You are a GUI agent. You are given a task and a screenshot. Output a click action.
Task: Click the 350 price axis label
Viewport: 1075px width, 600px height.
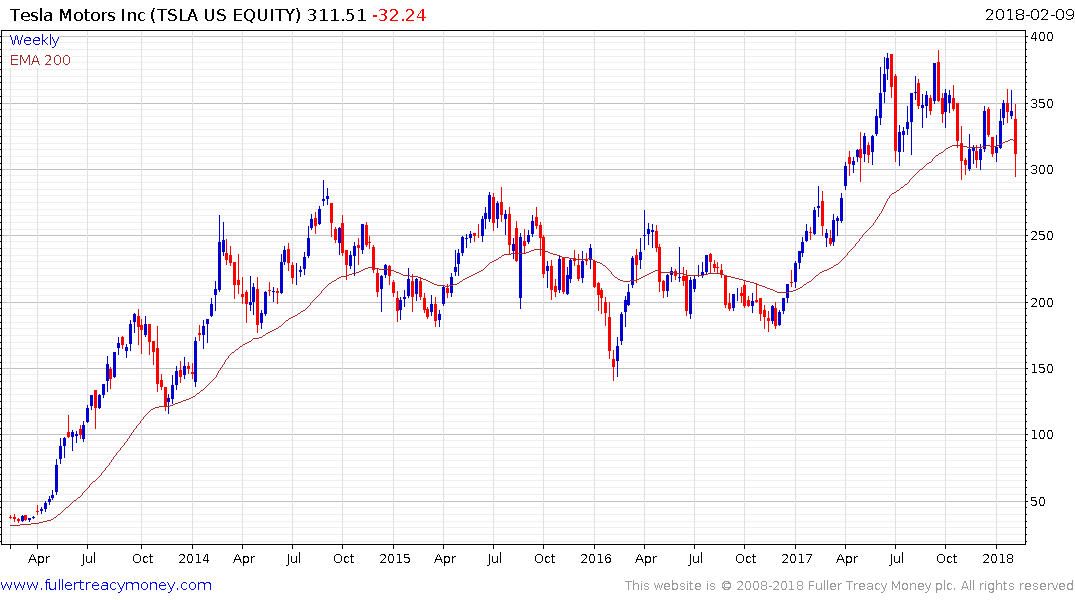(x=1042, y=104)
